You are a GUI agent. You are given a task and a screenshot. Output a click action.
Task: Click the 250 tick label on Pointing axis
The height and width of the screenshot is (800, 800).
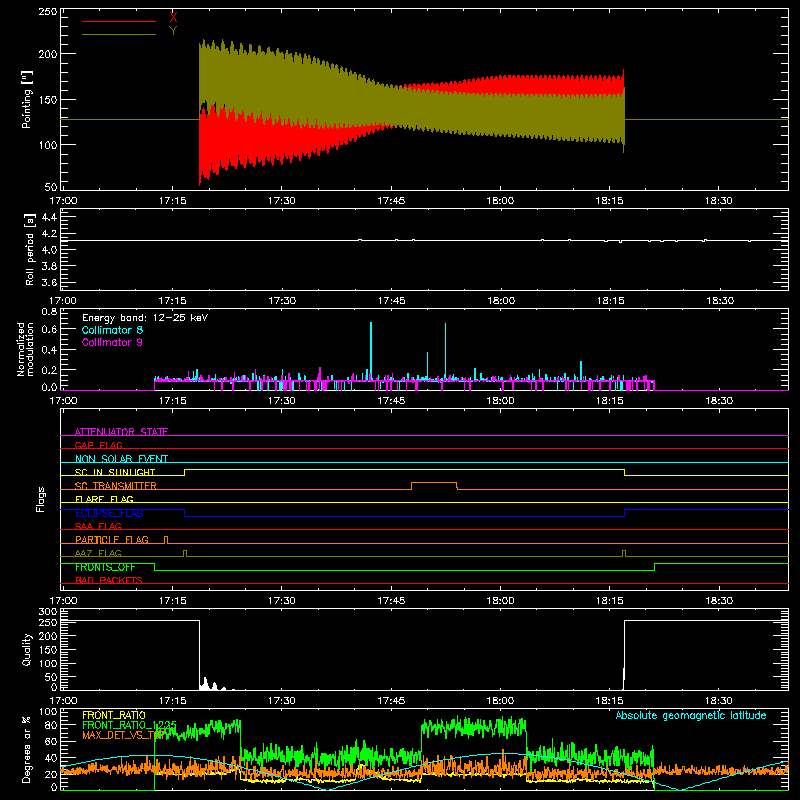click(47, 12)
